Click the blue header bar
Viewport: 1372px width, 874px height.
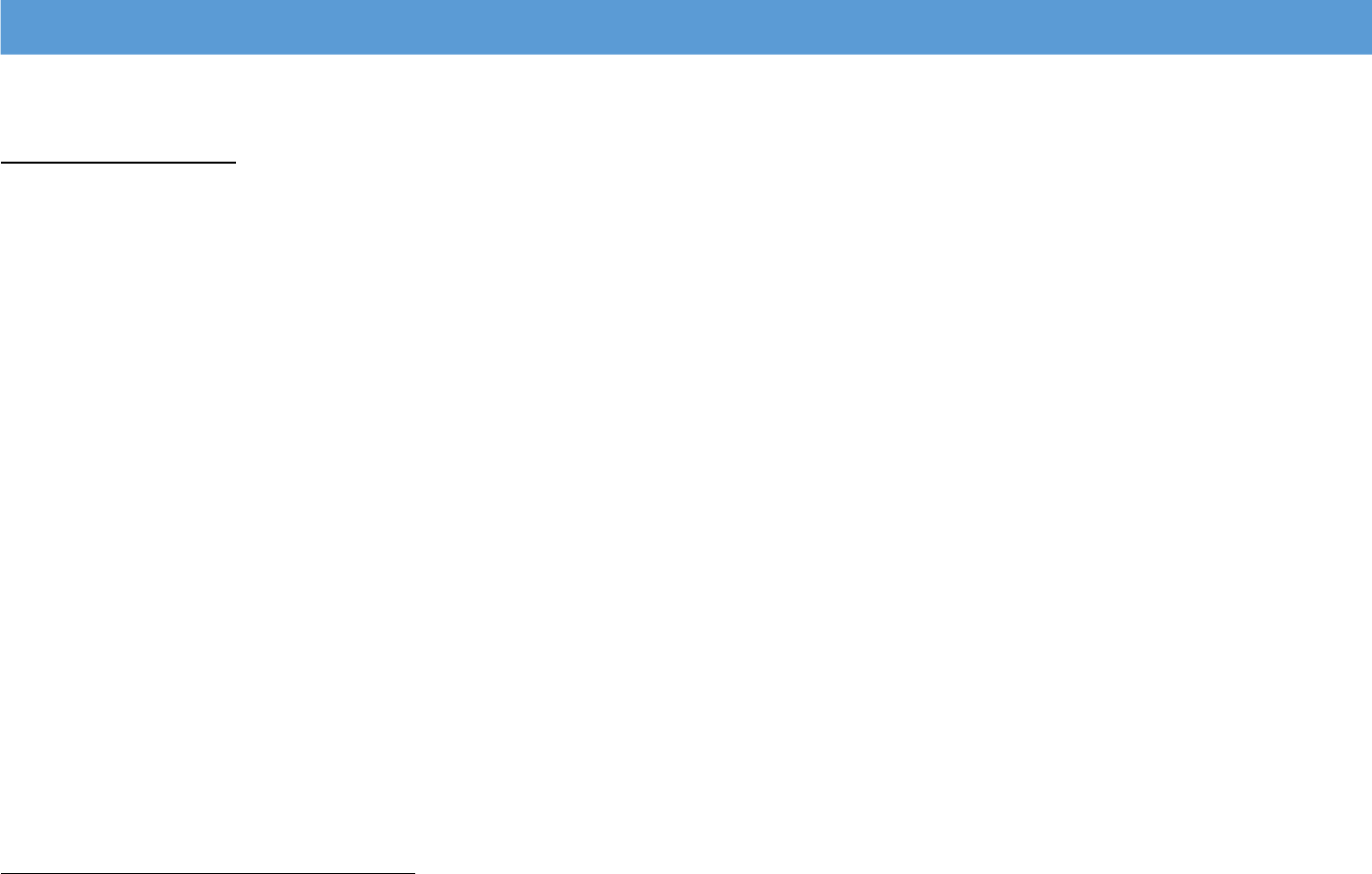click(x=686, y=26)
